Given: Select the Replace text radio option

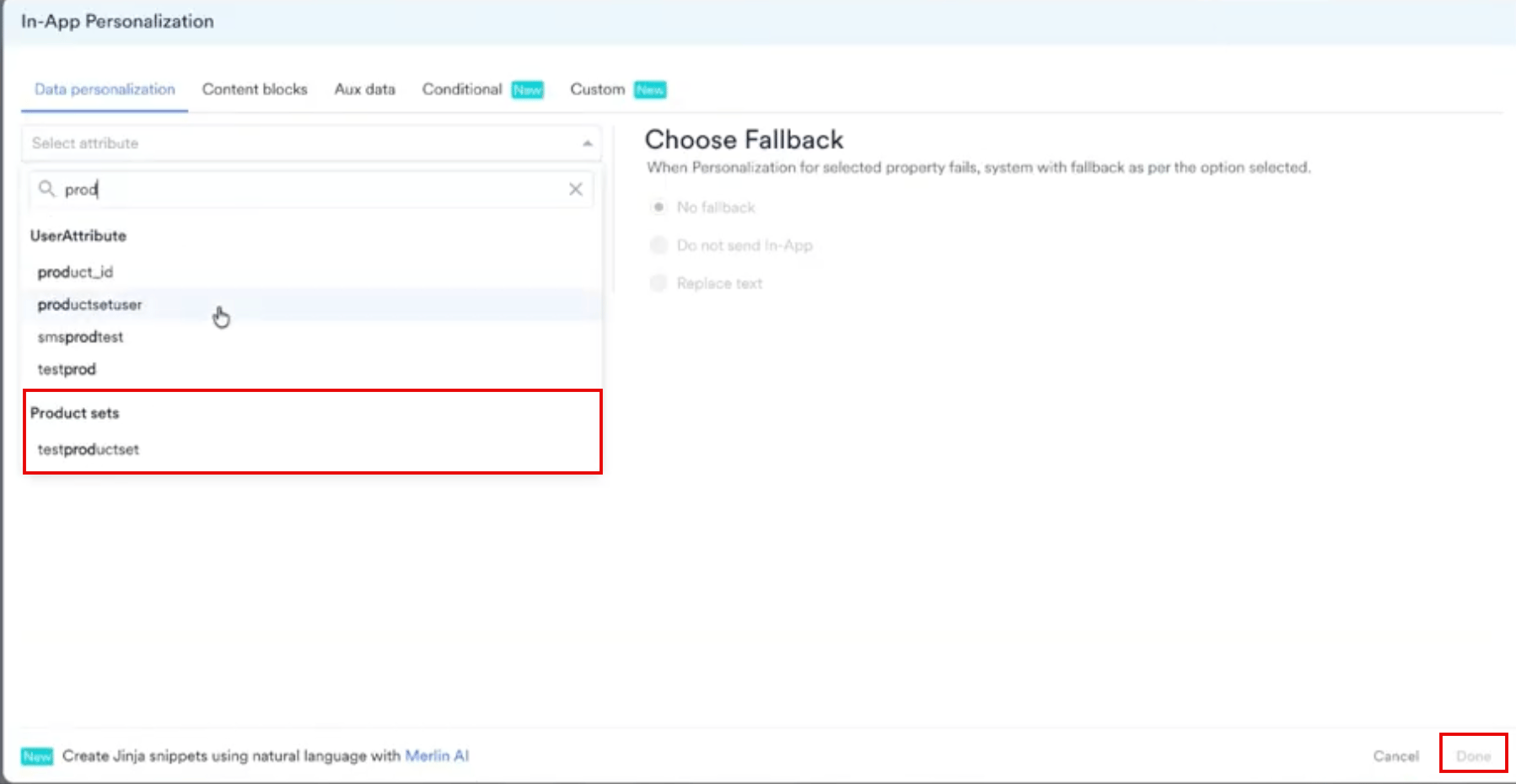Looking at the screenshot, I should [659, 283].
